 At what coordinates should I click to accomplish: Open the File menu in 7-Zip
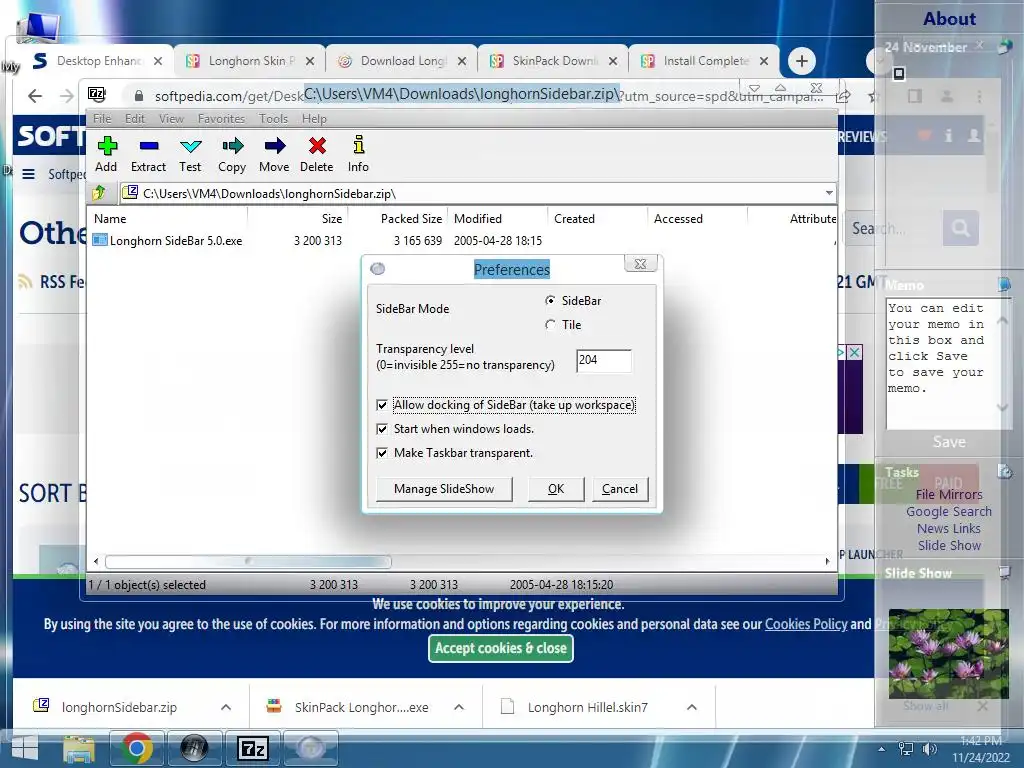102,119
